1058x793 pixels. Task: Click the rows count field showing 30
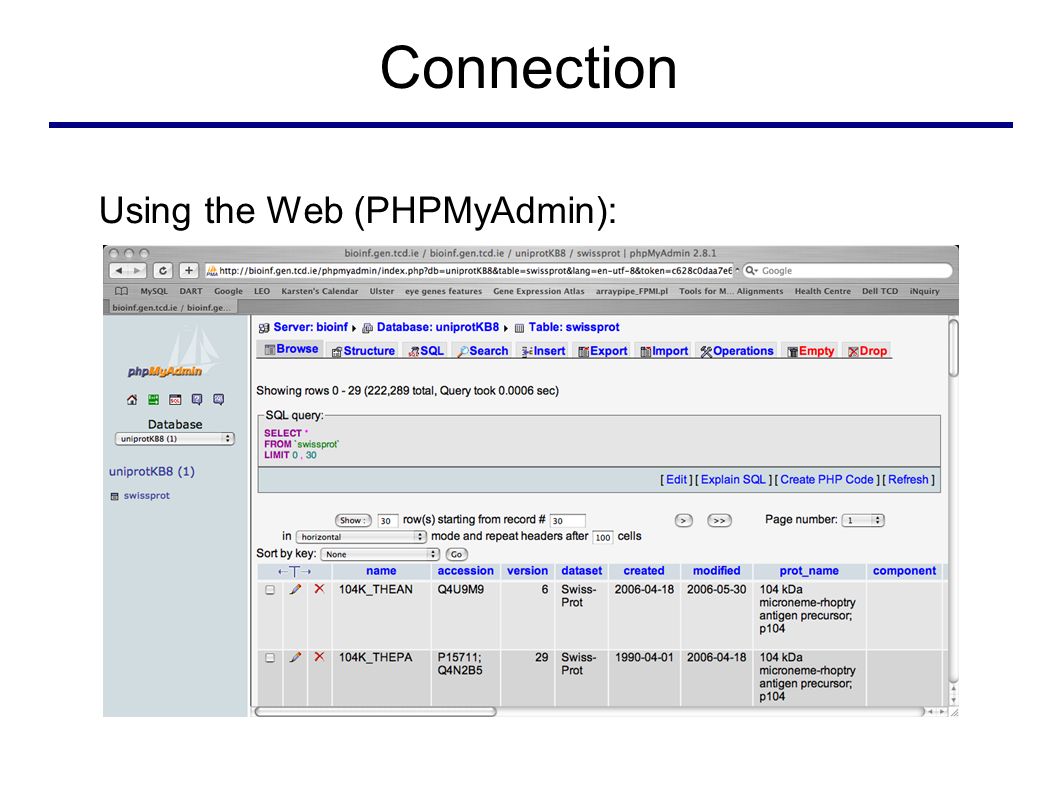point(387,520)
